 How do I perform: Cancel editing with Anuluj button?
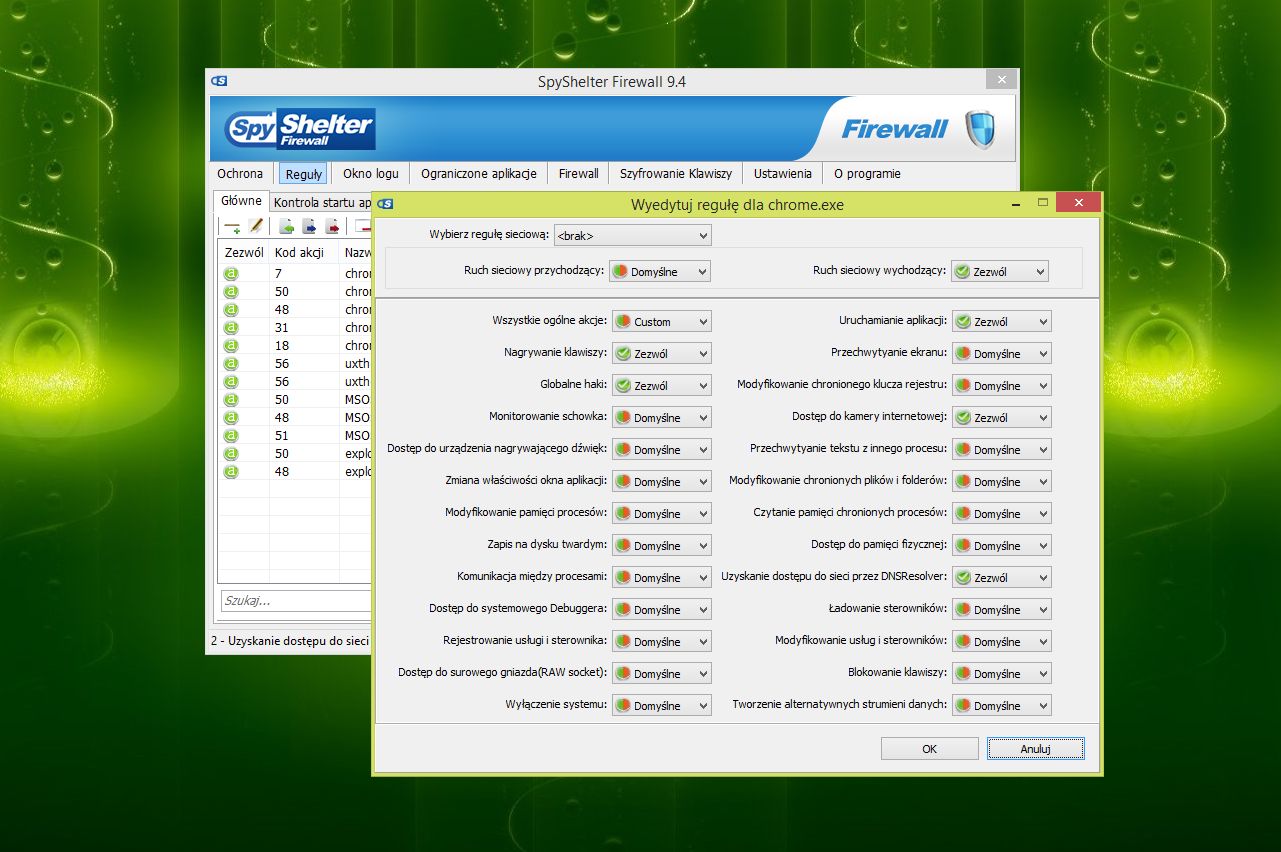(x=1036, y=749)
